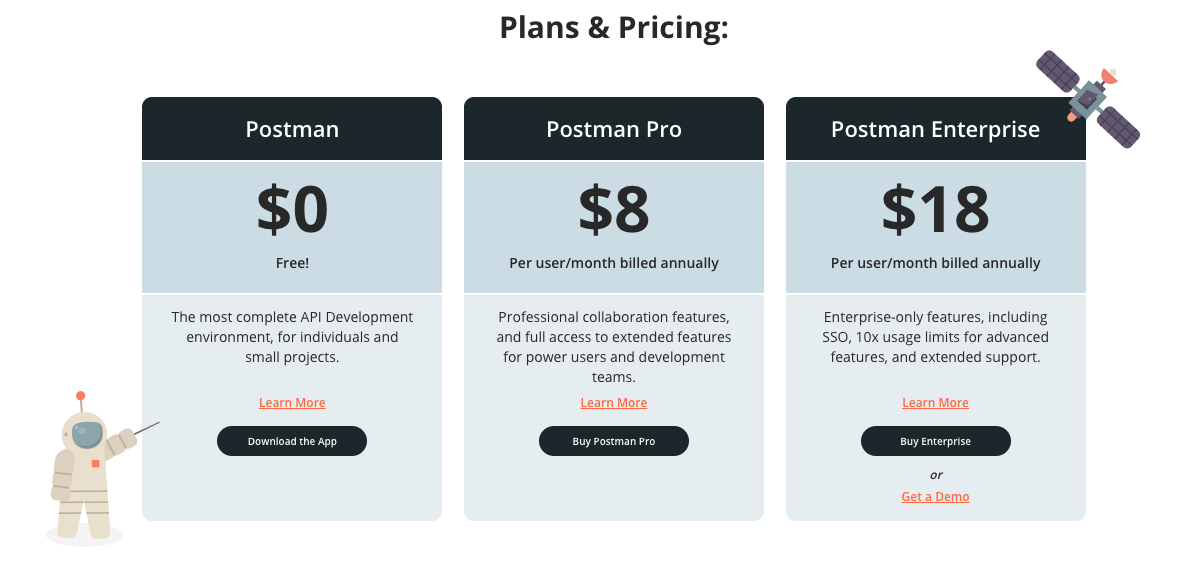This screenshot has width=1177, height=579.
Task: Click the Free! text under $0
Action: (x=292, y=263)
